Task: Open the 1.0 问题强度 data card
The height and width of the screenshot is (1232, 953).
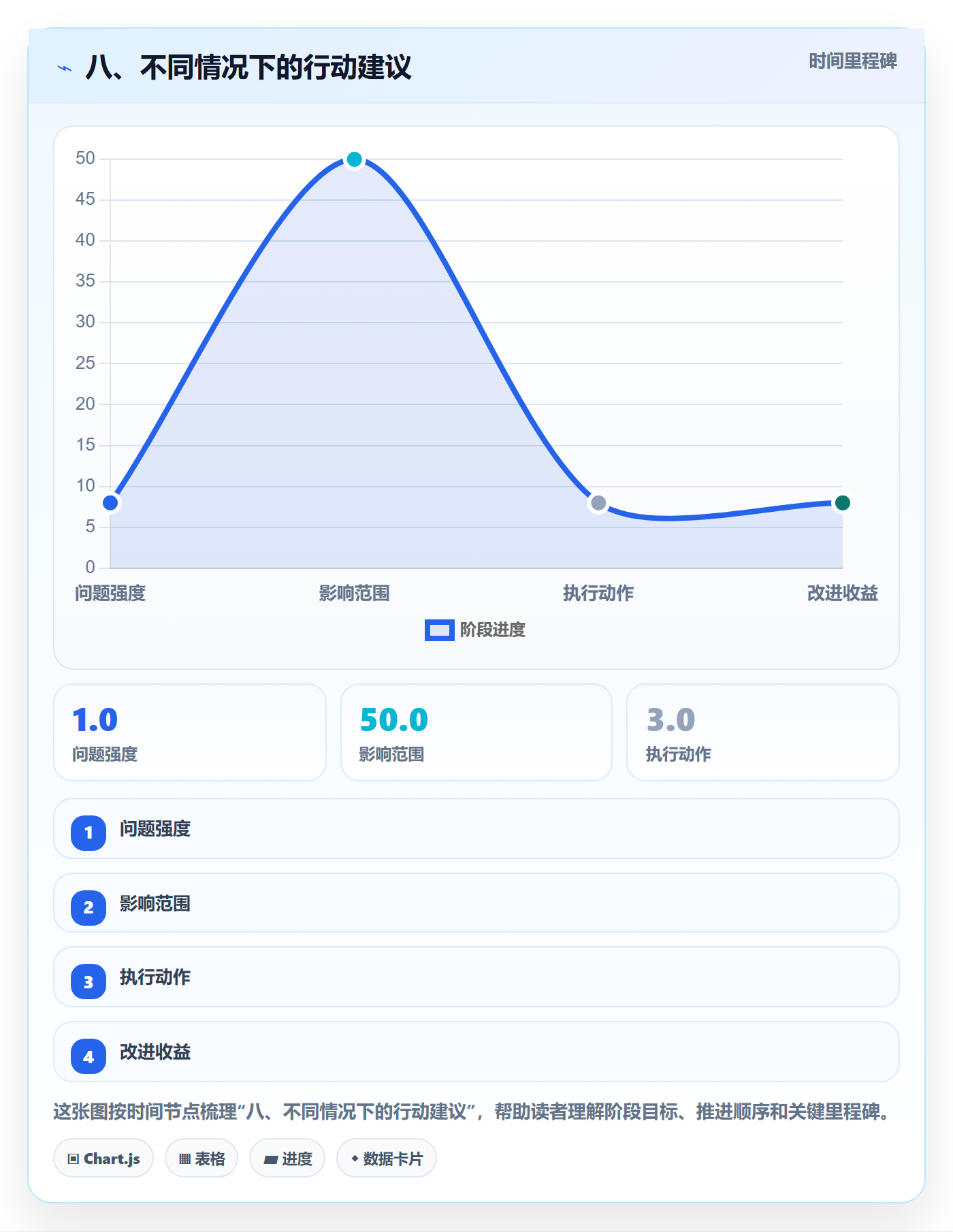Action: [x=190, y=732]
